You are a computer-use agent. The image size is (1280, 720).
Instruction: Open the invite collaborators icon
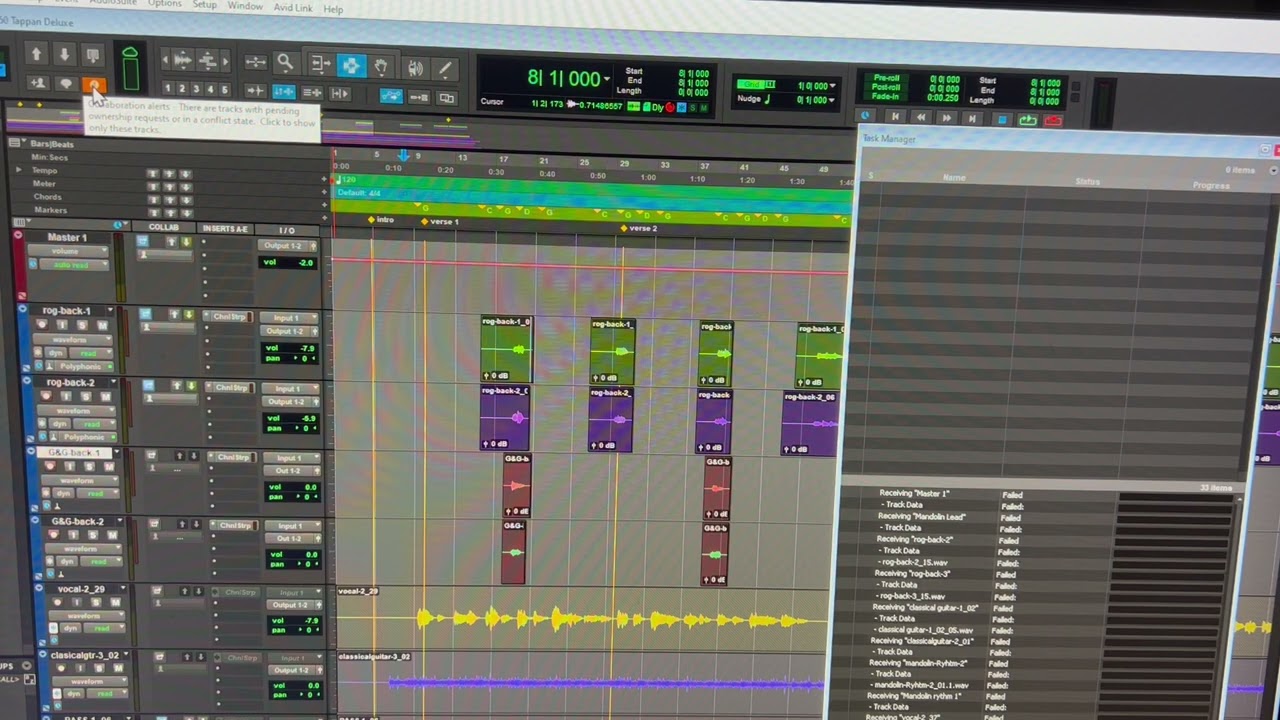coord(39,83)
